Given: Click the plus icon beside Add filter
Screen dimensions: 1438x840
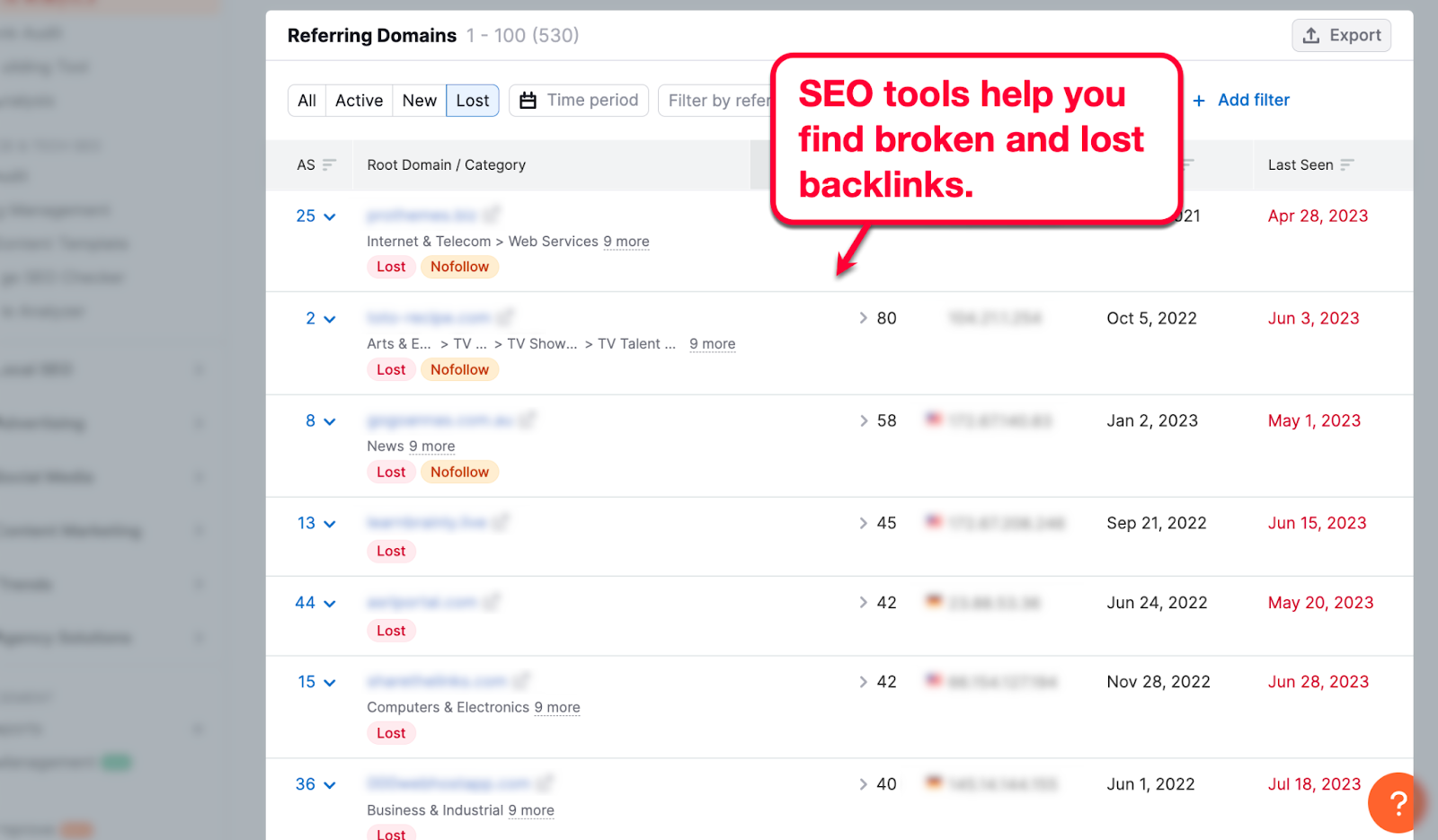Looking at the screenshot, I should (x=1199, y=101).
